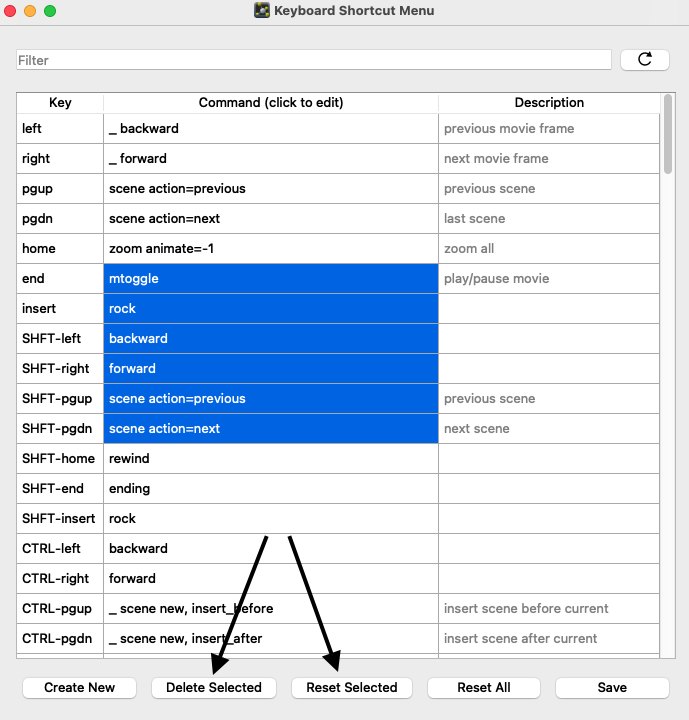Edit 'forward' command in CTRL-right row
Image resolution: width=689 pixels, height=720 pixels.
click(271, 579)
